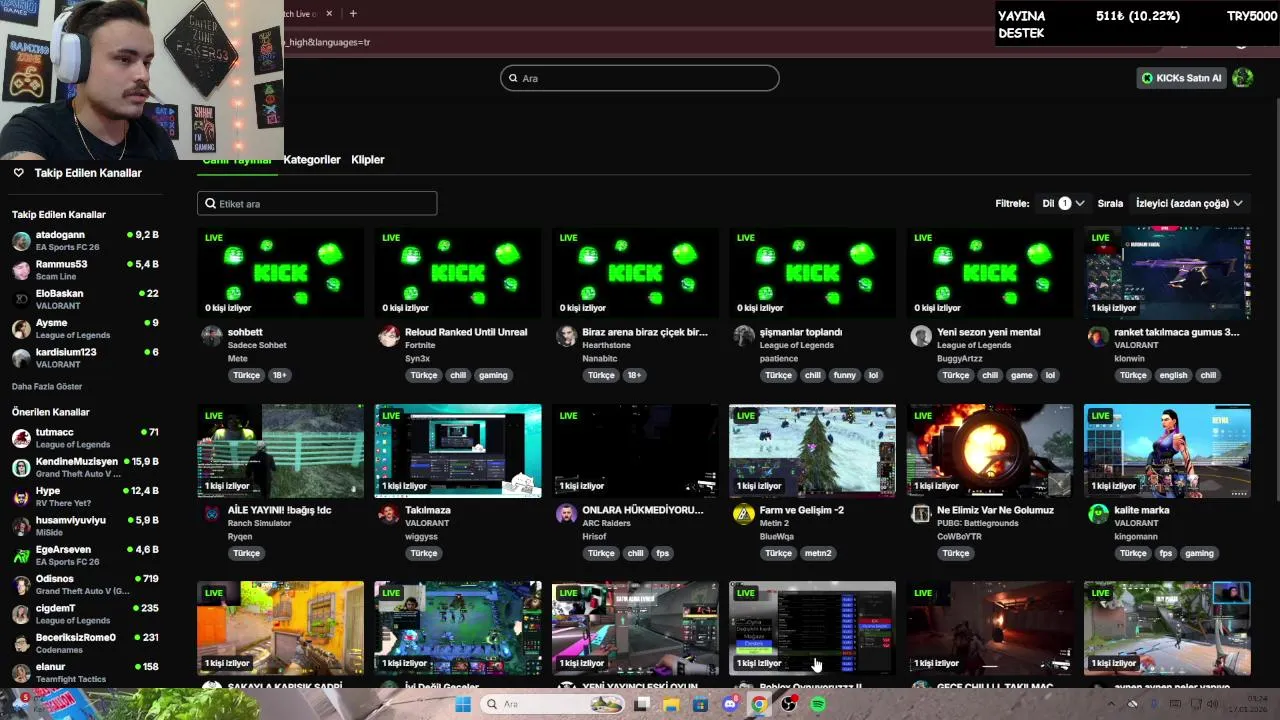
Task: Open Farm ve Gelişim -2 snowy thumbnail
Action: pyautogui.click(x=812, y=451)
